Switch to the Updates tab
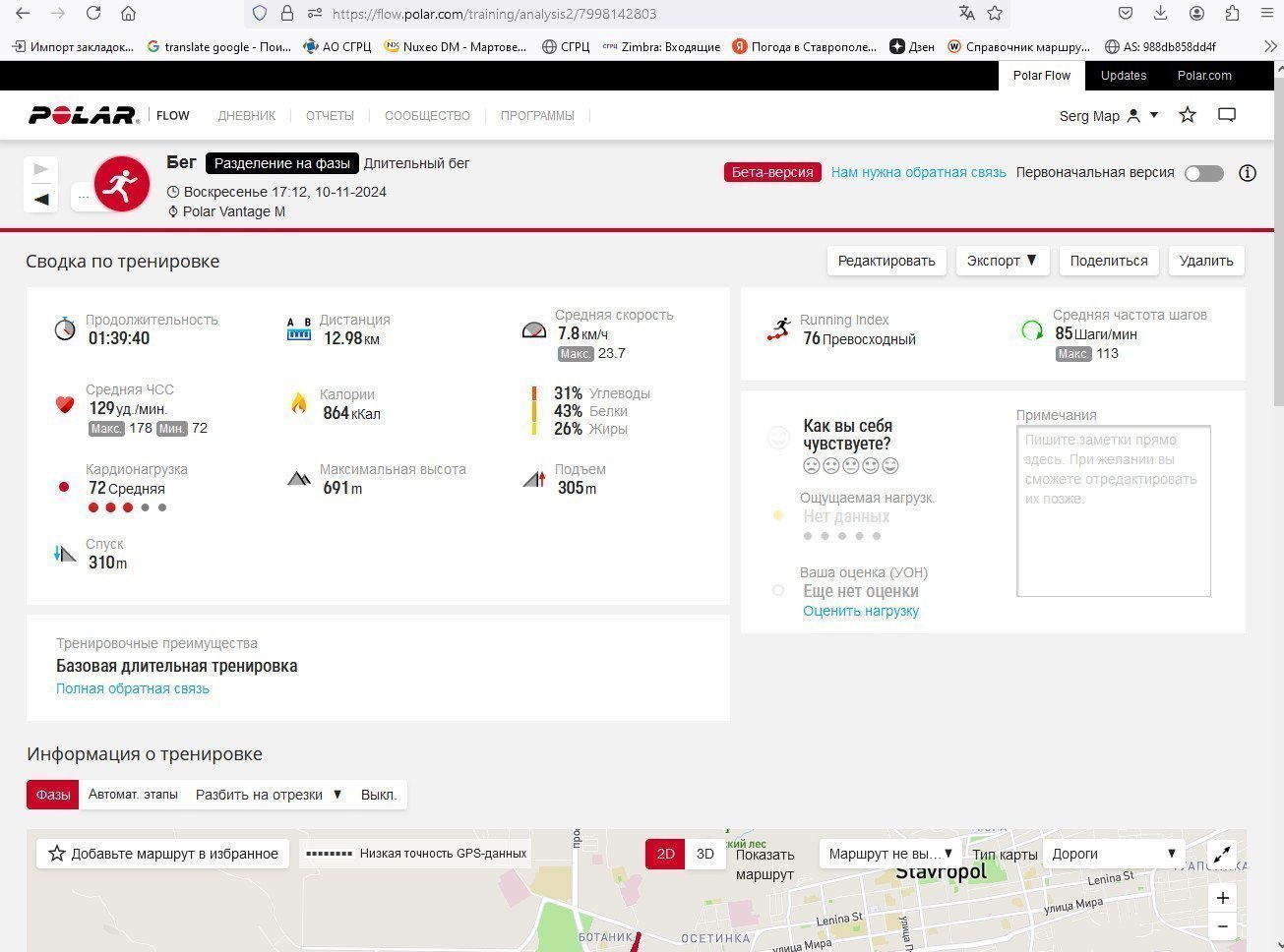The width and height of the screenshot is (1284, 952). 1124,76
